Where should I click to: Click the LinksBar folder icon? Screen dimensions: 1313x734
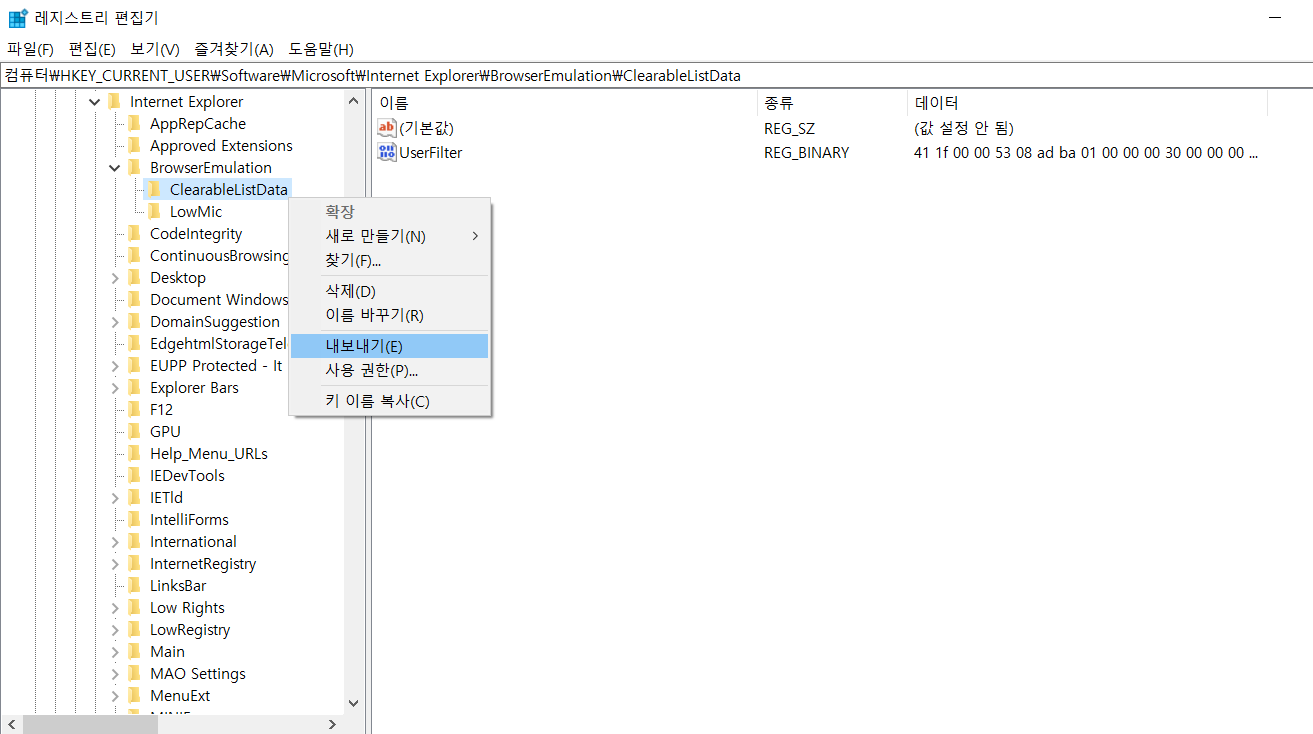(x=134, y=585)
